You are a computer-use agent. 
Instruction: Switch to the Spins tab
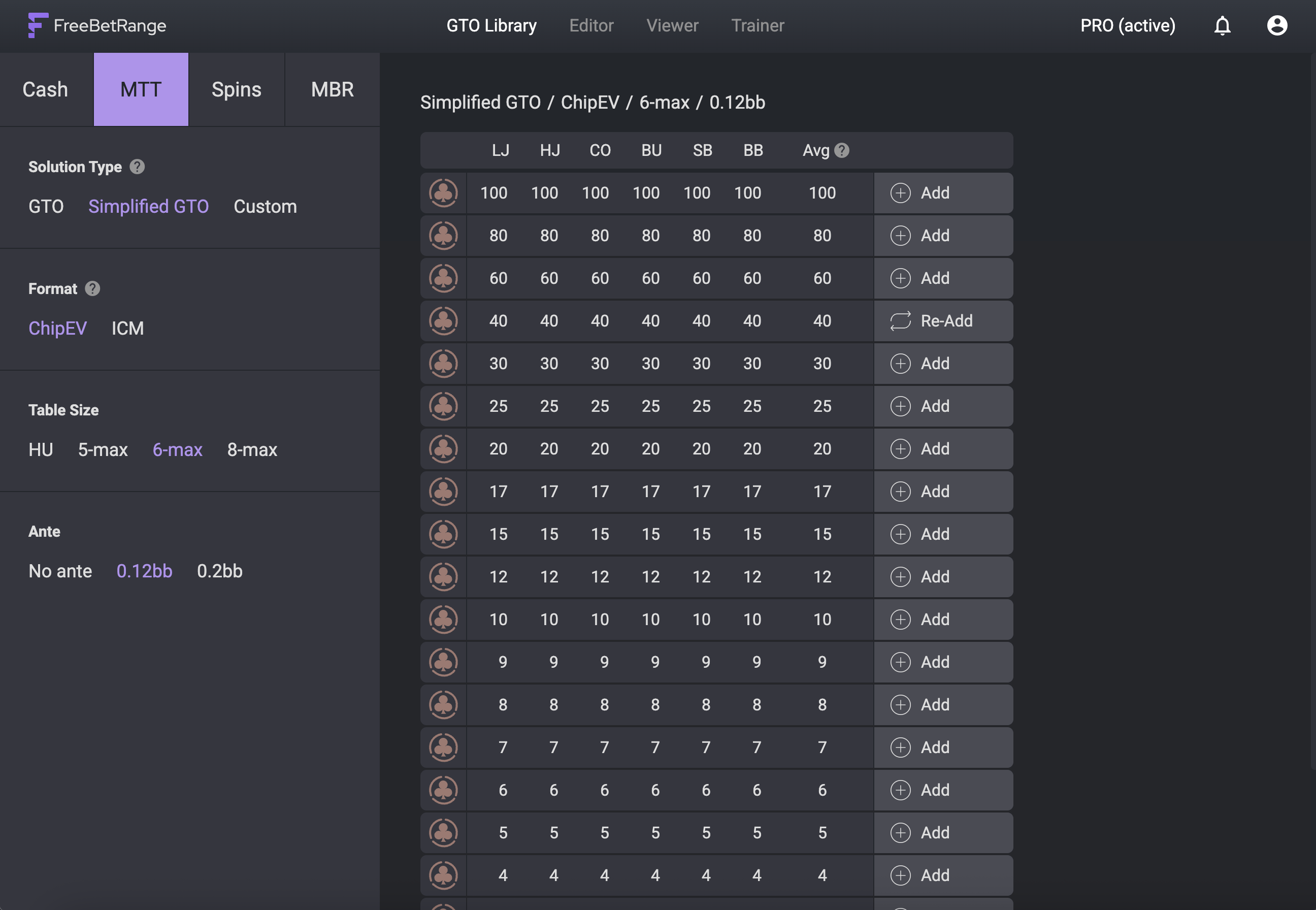click(236, 89)
